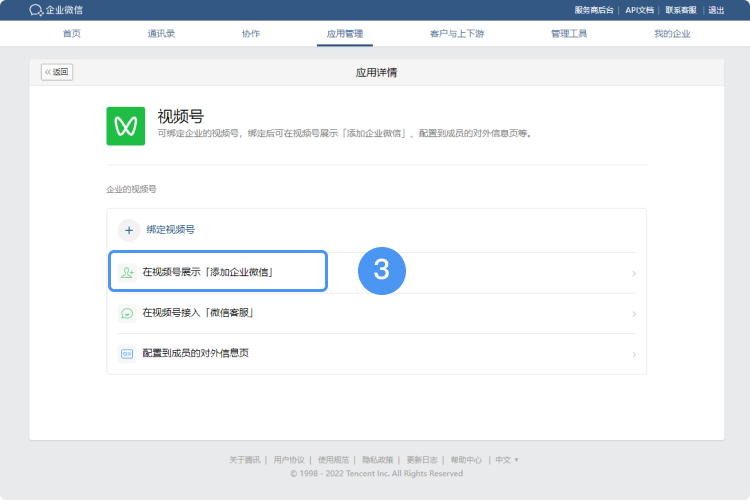Image resolution: width=750 pixels, height=500 pixels.
Task: Open the 中文 language dropdown
Action: (x=507, y=460)
